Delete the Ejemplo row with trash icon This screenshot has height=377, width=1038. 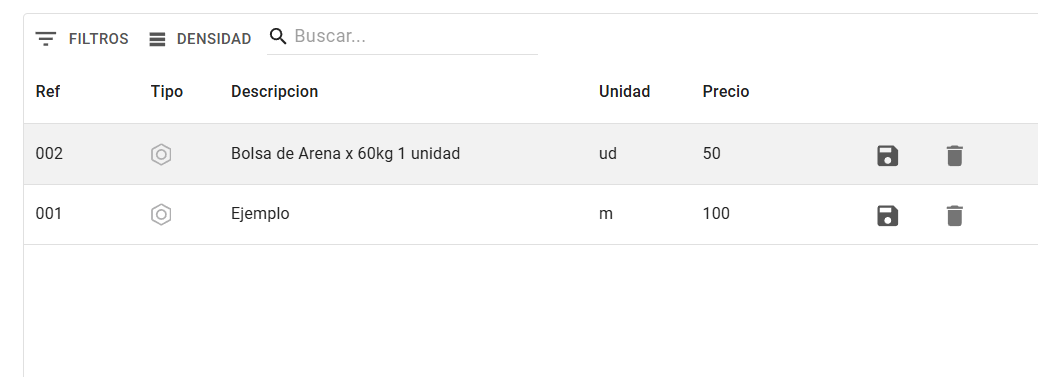[954, 216]
